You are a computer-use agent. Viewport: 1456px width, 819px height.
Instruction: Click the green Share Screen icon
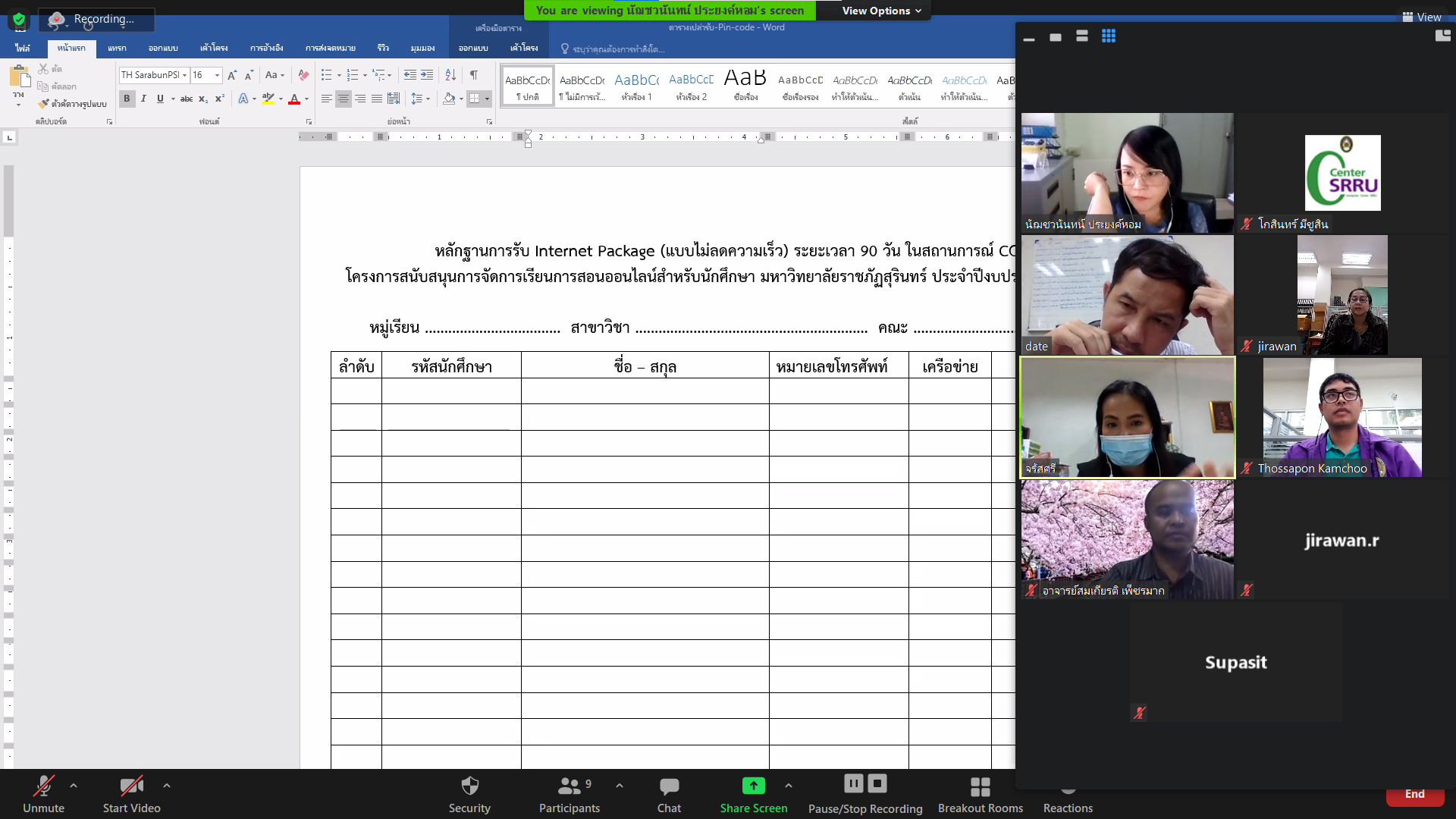click(x=753, y=786)
